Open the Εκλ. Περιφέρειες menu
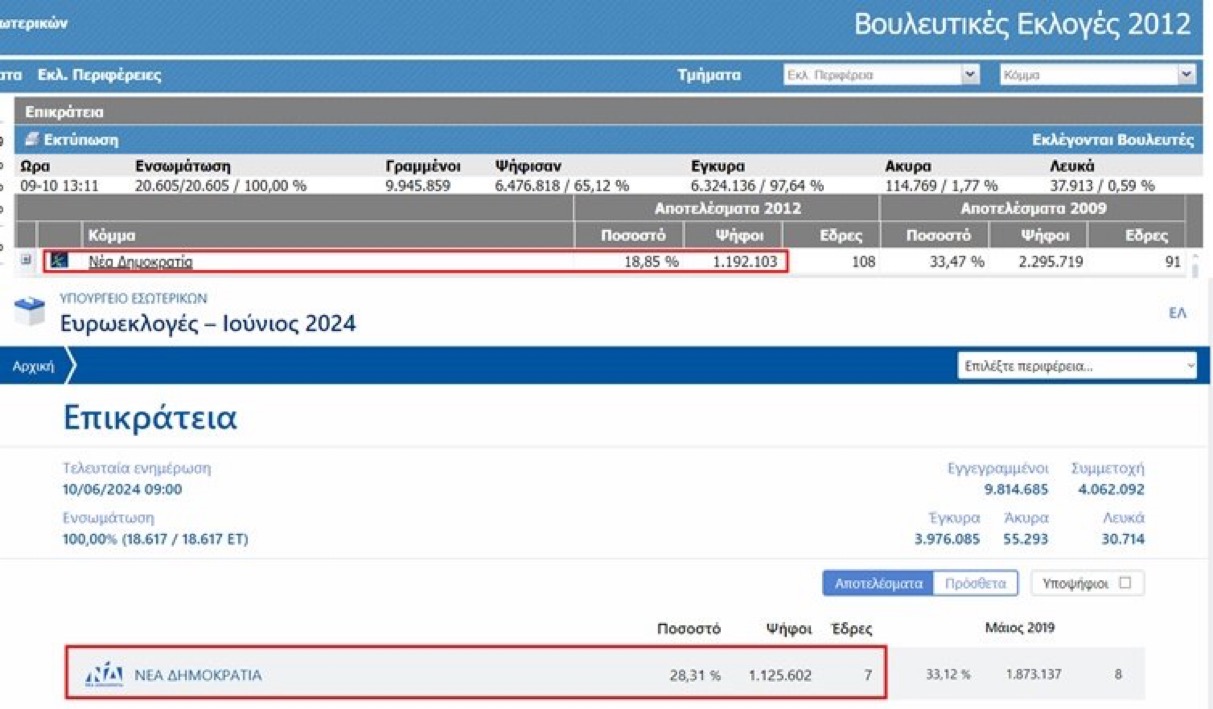This screenshot has width=1213, height=709. [99, 75]
